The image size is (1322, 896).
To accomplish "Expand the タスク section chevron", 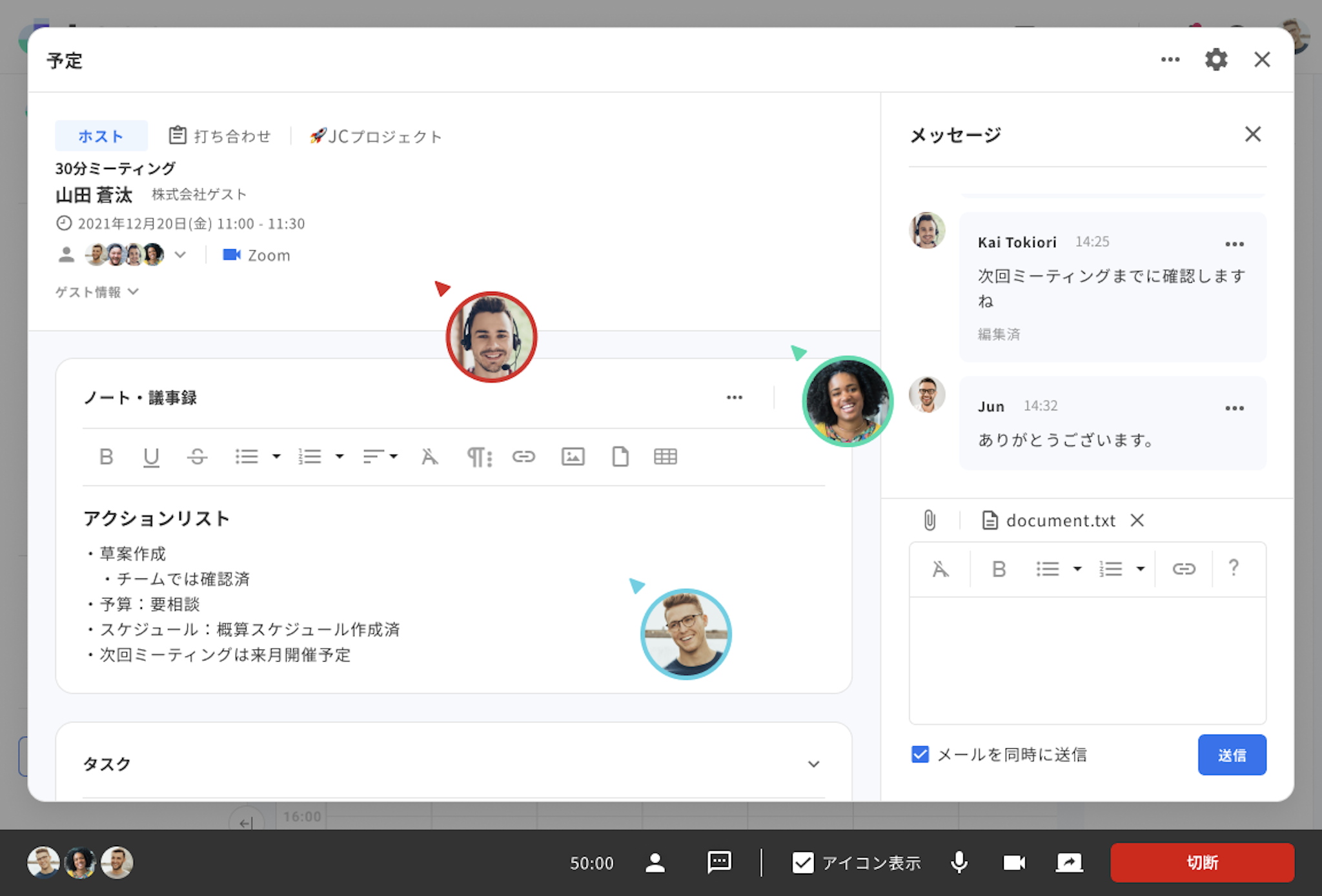I will [813, 764].
